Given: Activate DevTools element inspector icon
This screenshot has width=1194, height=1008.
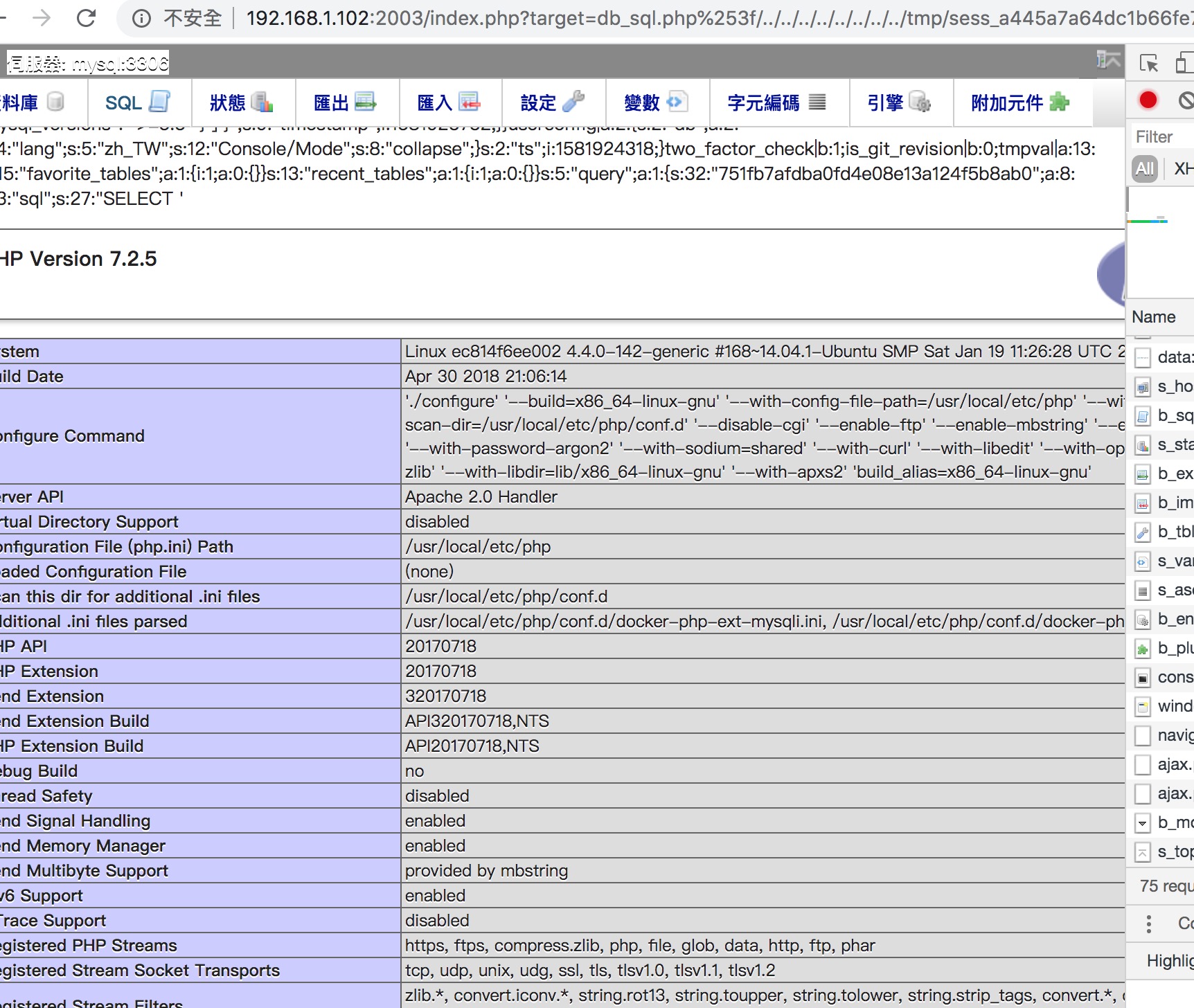Looking at the screenshot, I should [1148, 63].
